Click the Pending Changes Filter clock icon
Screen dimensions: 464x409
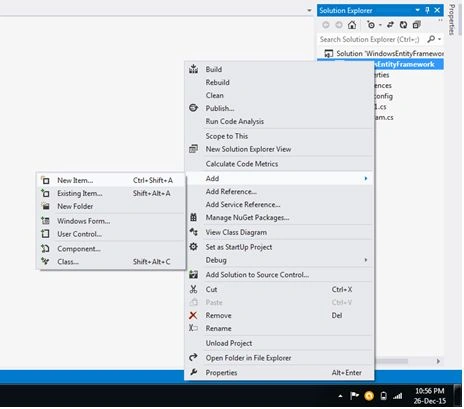[371, 25]
